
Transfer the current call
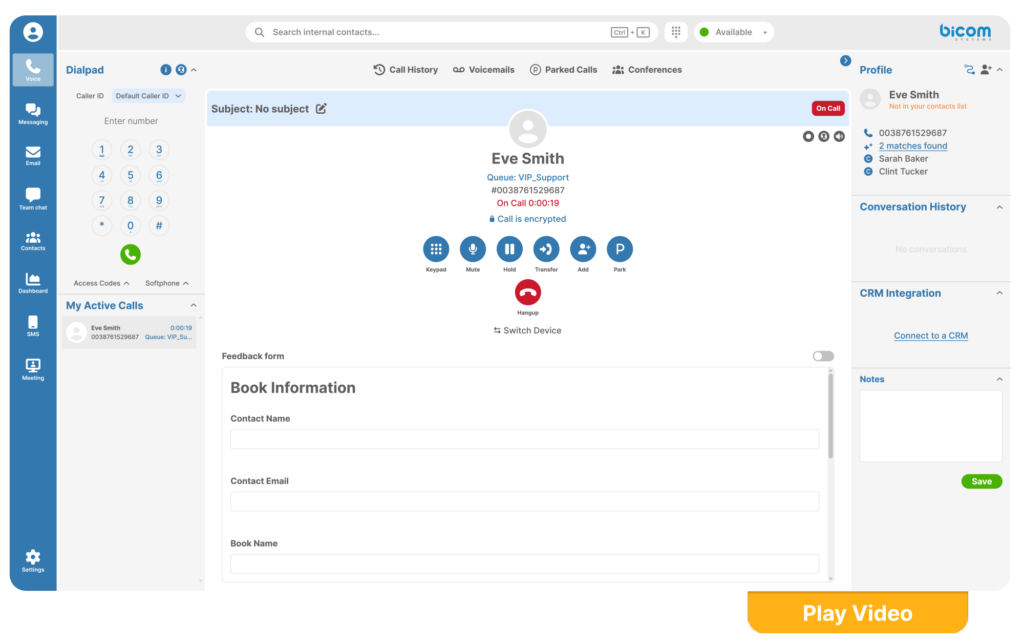coord(546,249)
